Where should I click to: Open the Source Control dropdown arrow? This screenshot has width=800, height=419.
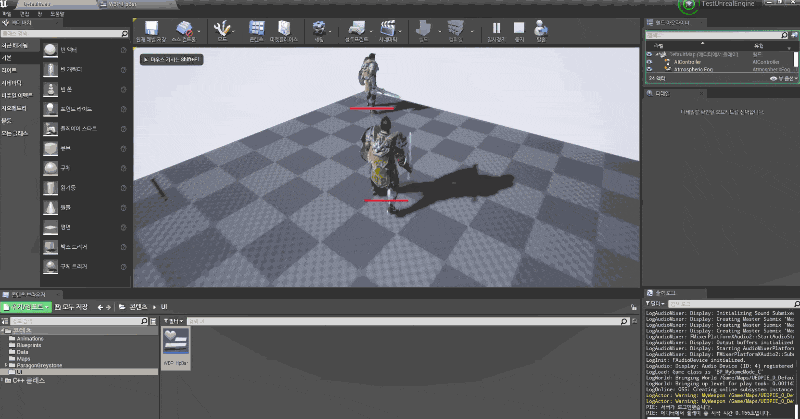click(x=199, y=31)
